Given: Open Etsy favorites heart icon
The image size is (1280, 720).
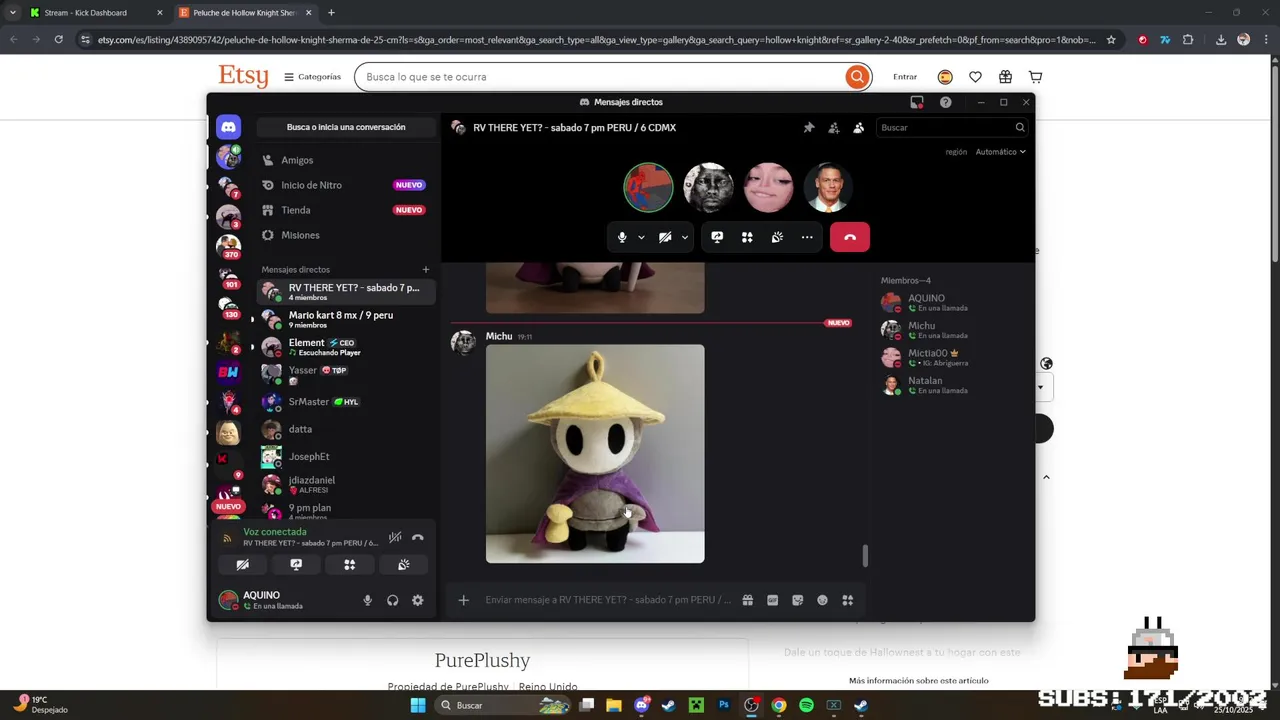Looking at the screenshot, I should coord(975,77).
